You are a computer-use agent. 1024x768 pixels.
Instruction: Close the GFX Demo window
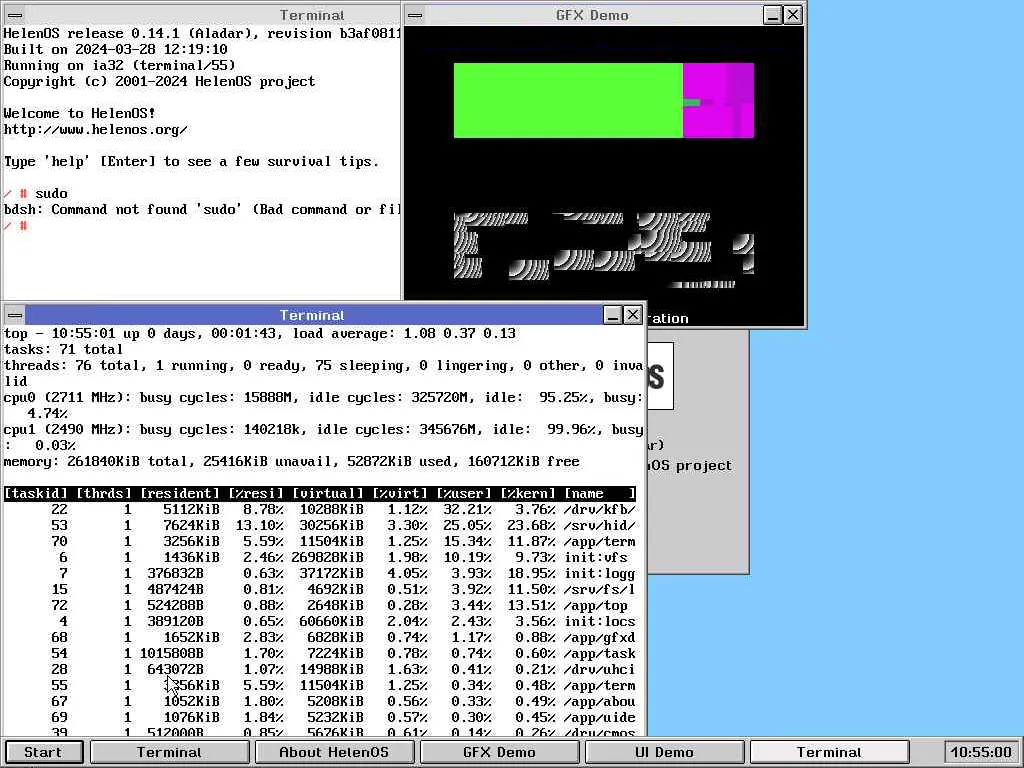[793, 15]
